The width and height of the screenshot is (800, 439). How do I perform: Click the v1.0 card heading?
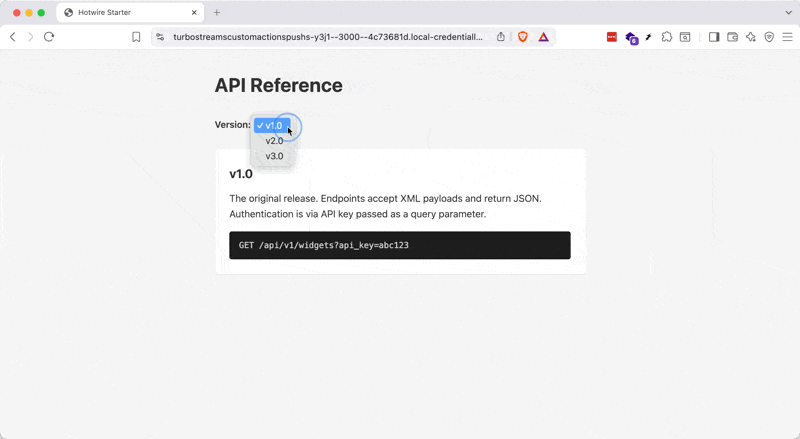(241, 174)
